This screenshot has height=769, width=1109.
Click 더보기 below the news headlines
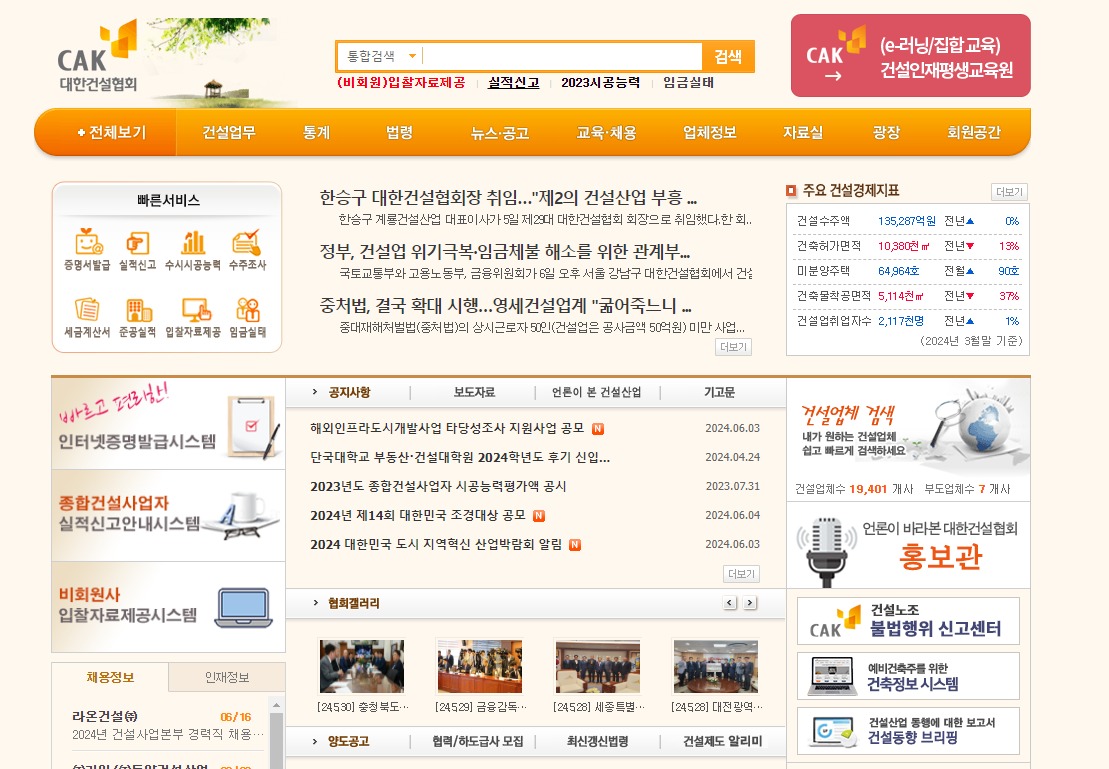733,347
